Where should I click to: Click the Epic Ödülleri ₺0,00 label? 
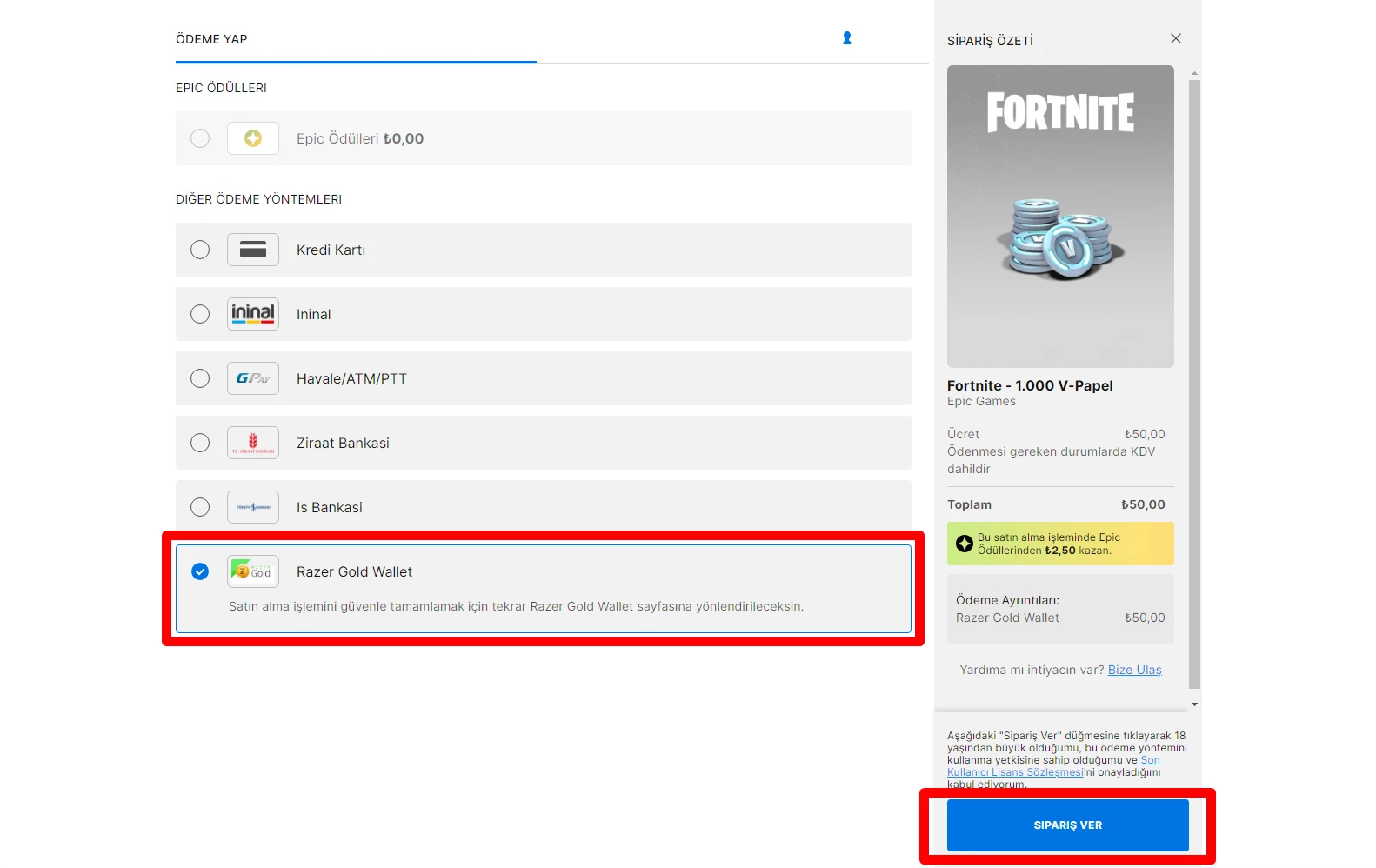[x=360, y=138]
